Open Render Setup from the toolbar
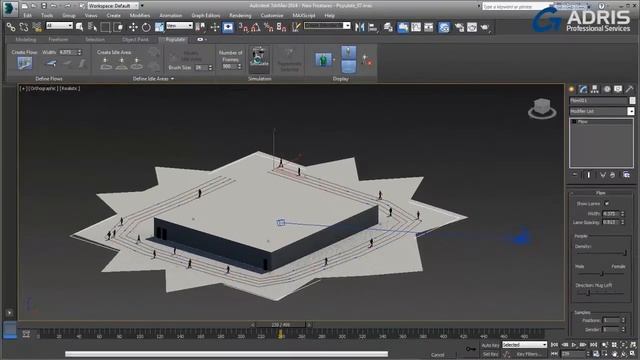The height and width of the screenshot is (360, 640). point(459,27)
